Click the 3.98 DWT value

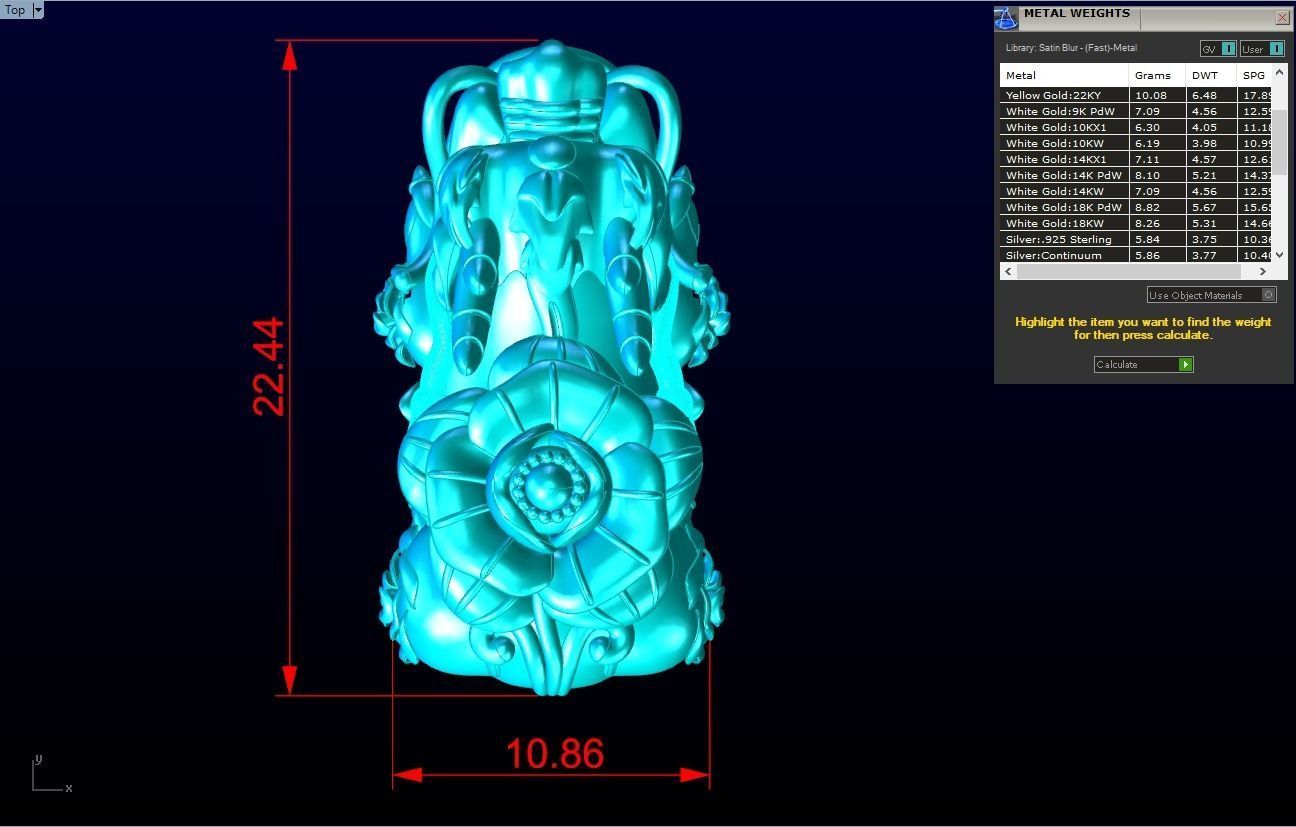pyautogui.click(x=1204, y=144)
